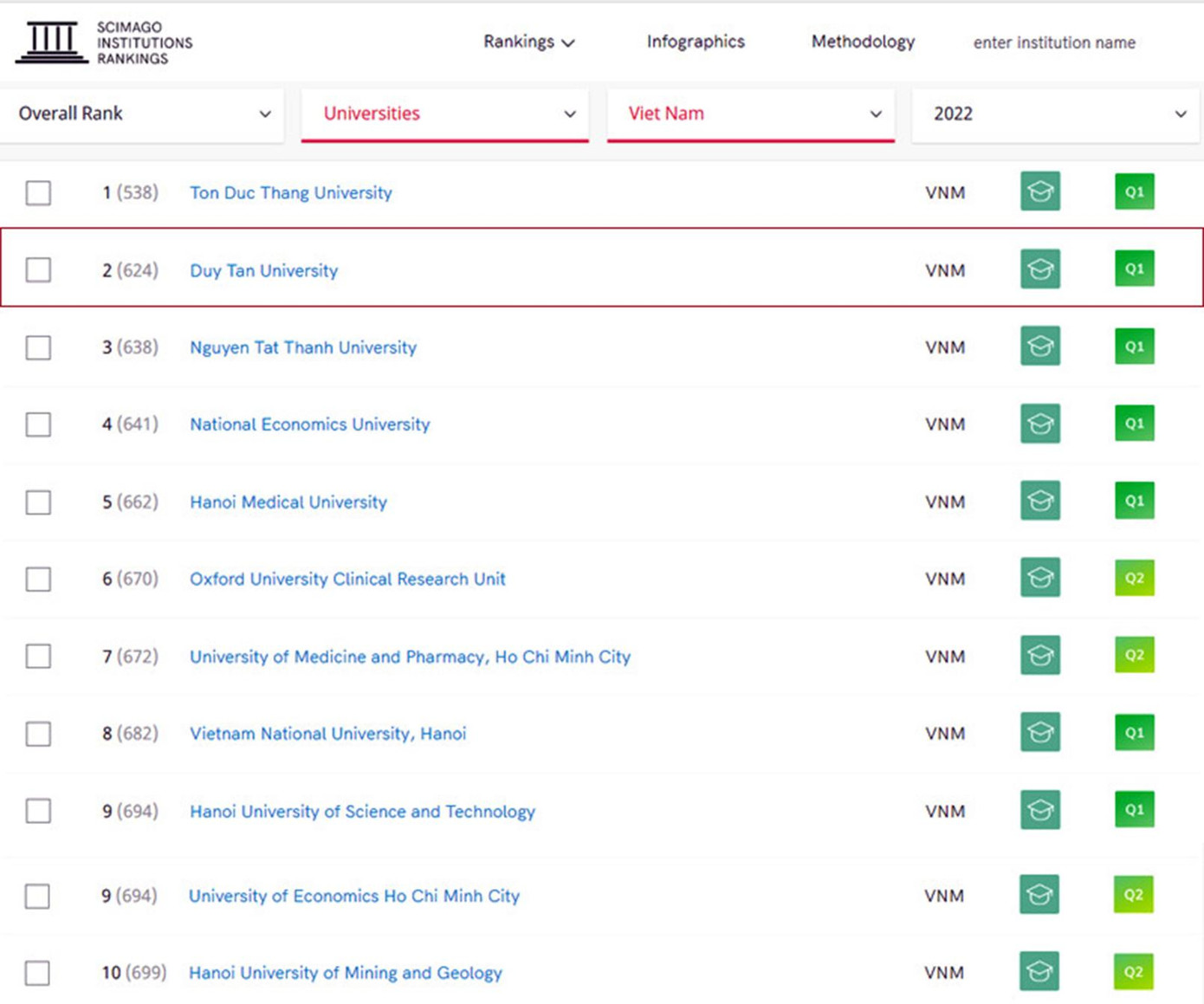Click the enter institution name search field

click(x=1053, y=42)
